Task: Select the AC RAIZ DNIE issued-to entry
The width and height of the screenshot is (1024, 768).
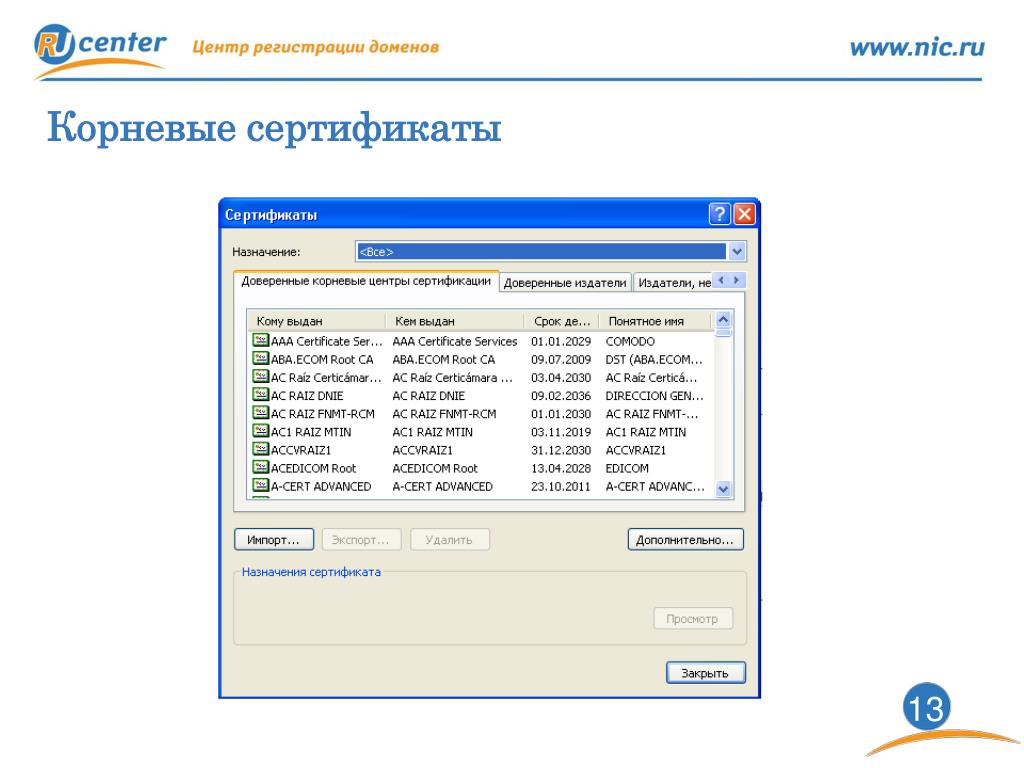Action: [x=307, y=396]
